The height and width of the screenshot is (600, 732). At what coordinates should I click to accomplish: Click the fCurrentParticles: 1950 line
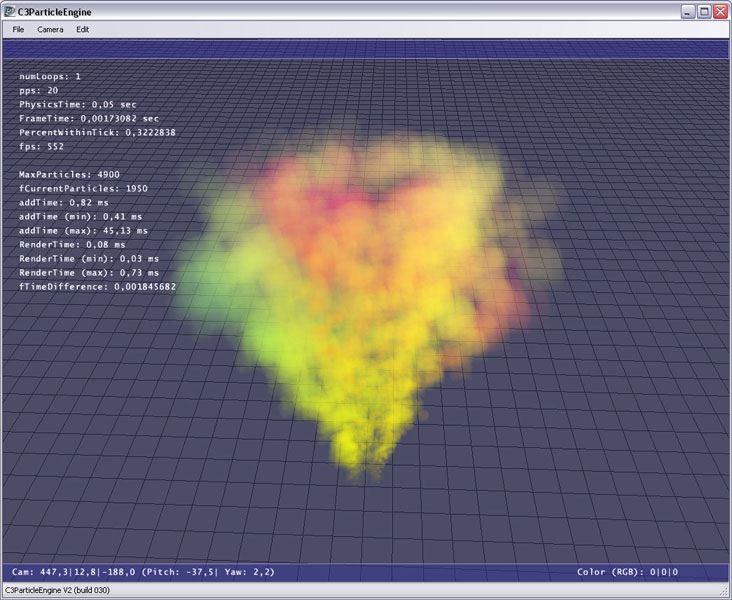point(83,188)
